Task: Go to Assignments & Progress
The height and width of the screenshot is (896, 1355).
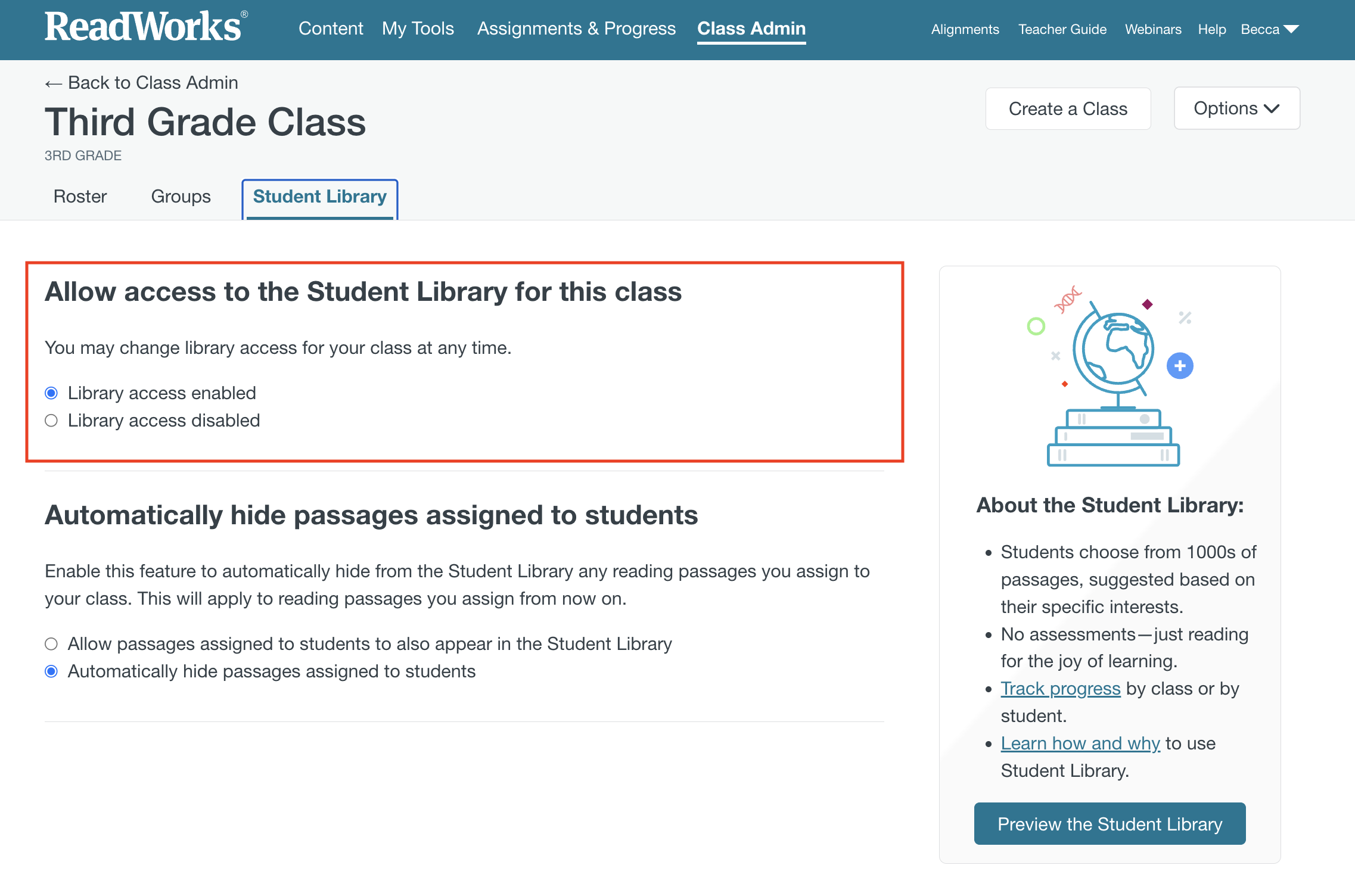Action: [x=576, y=29]
